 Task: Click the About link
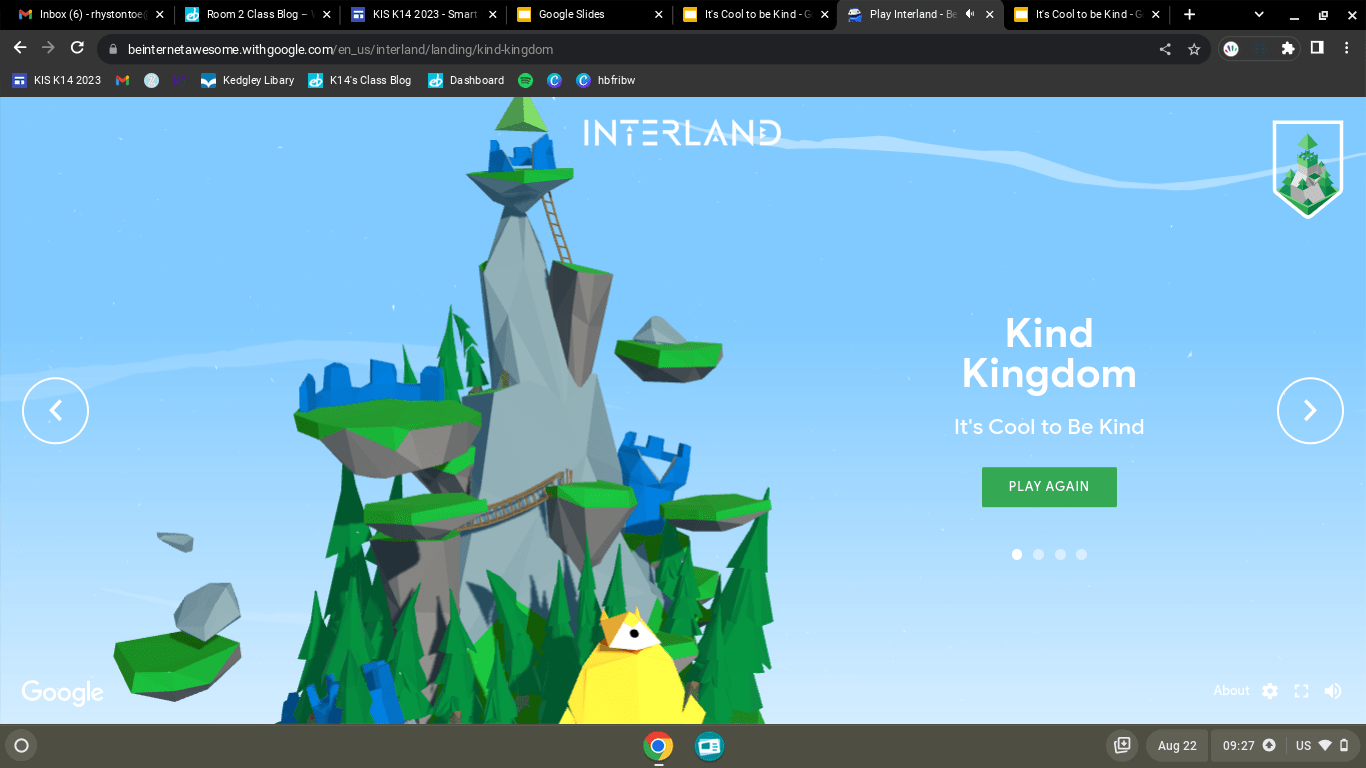point(1231,691)
